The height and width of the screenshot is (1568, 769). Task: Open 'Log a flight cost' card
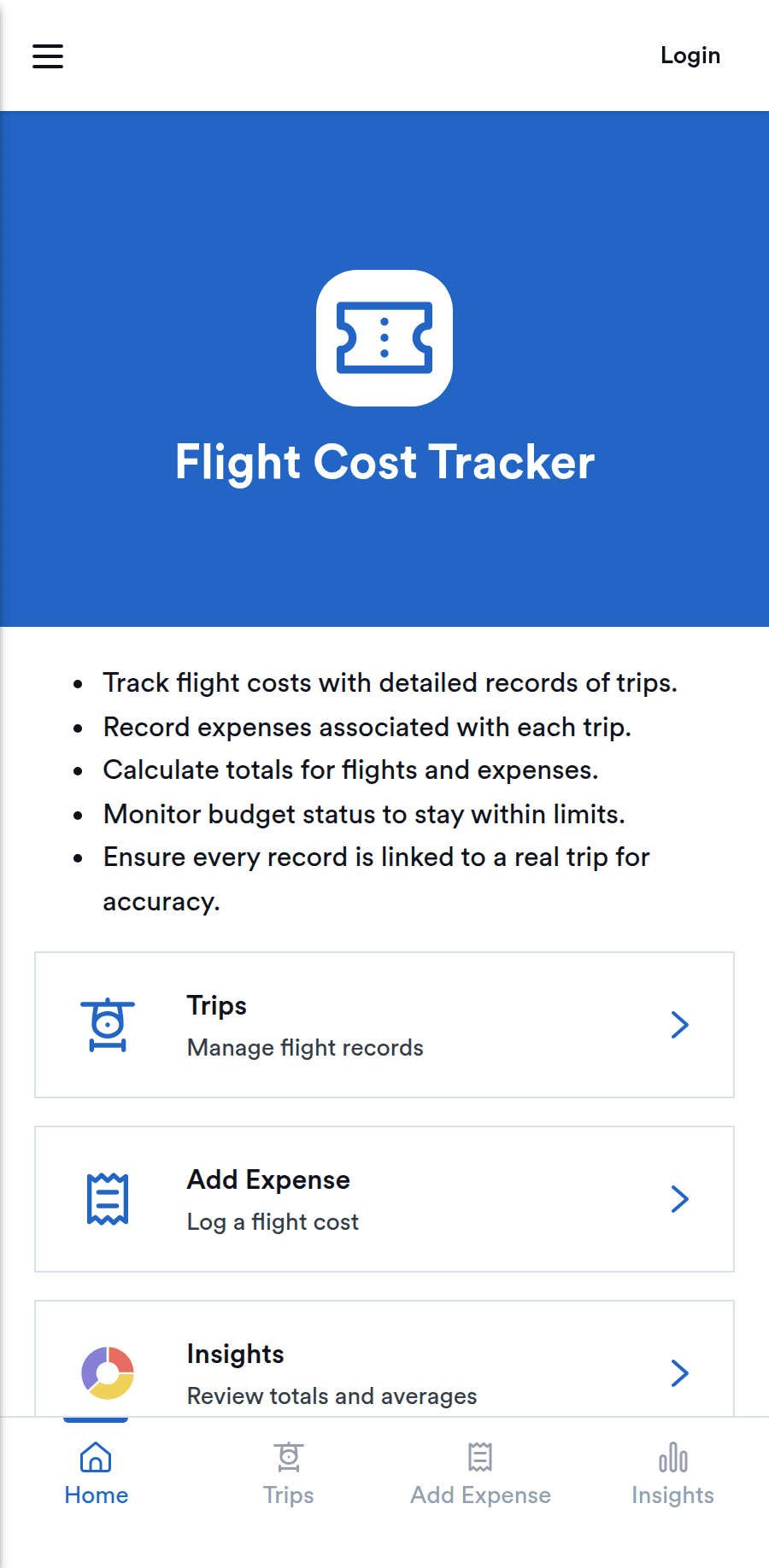coord(384,1199)
